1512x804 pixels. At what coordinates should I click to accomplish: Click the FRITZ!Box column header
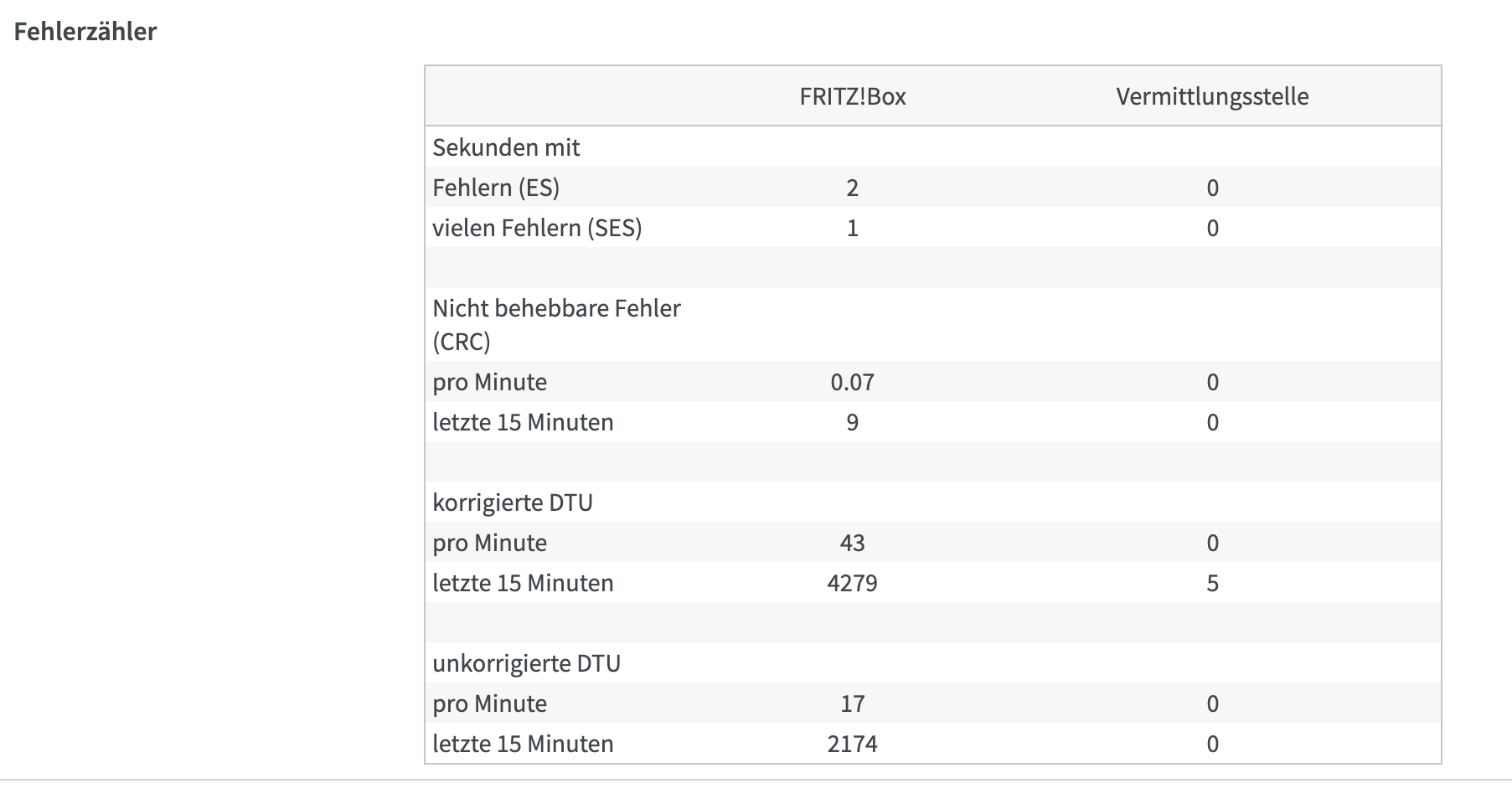click(x=852, y=96)
